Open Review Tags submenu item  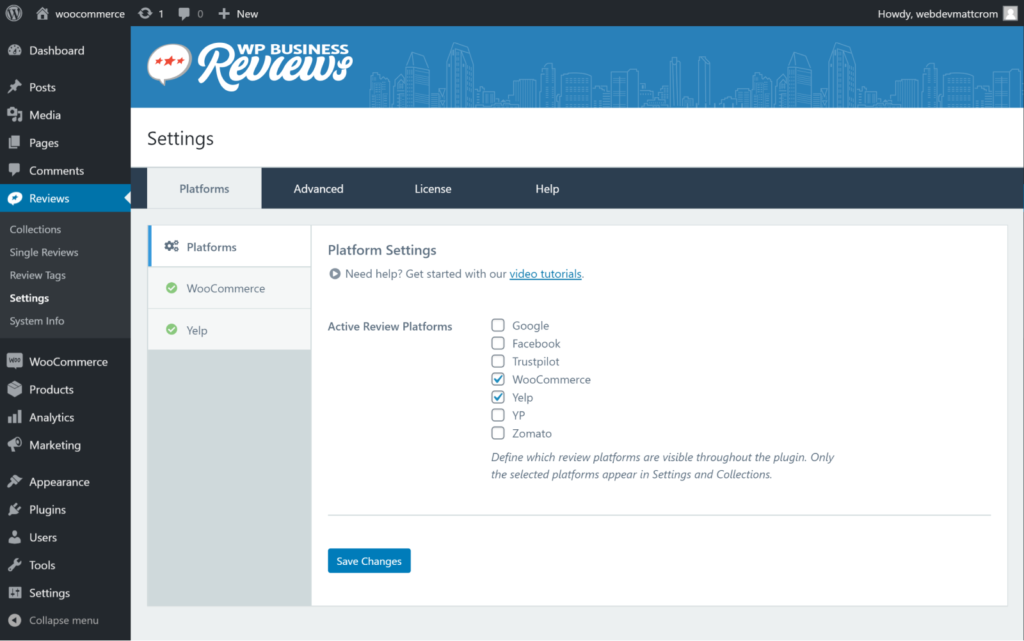(x=38, y=275)
